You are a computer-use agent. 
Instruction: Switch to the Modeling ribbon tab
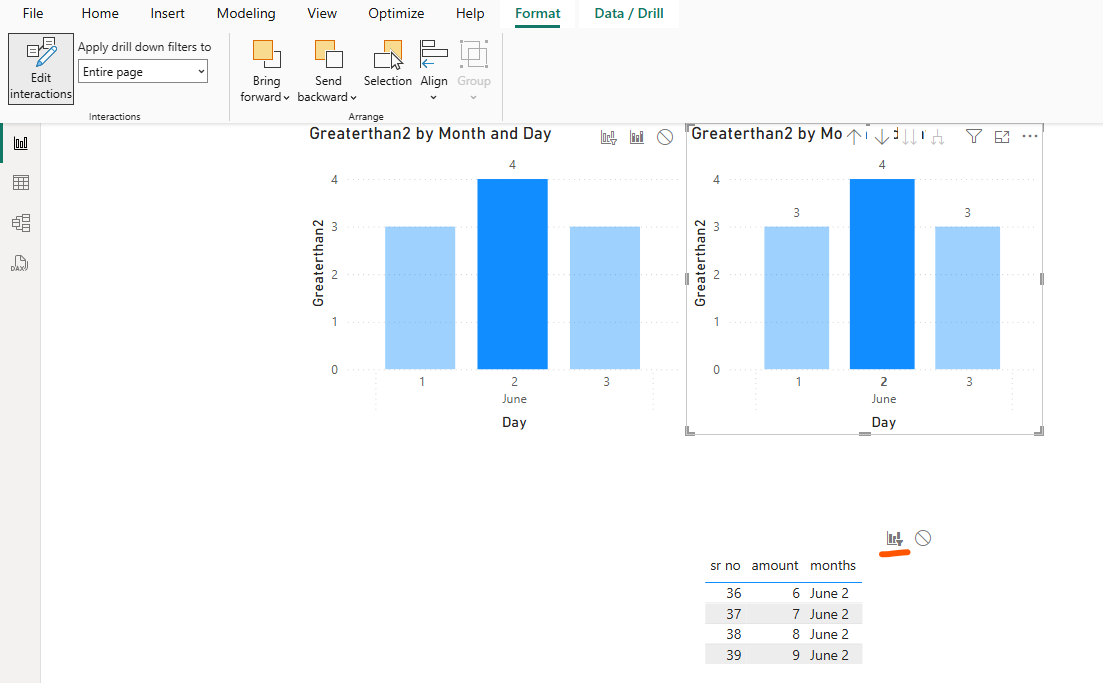246,13
